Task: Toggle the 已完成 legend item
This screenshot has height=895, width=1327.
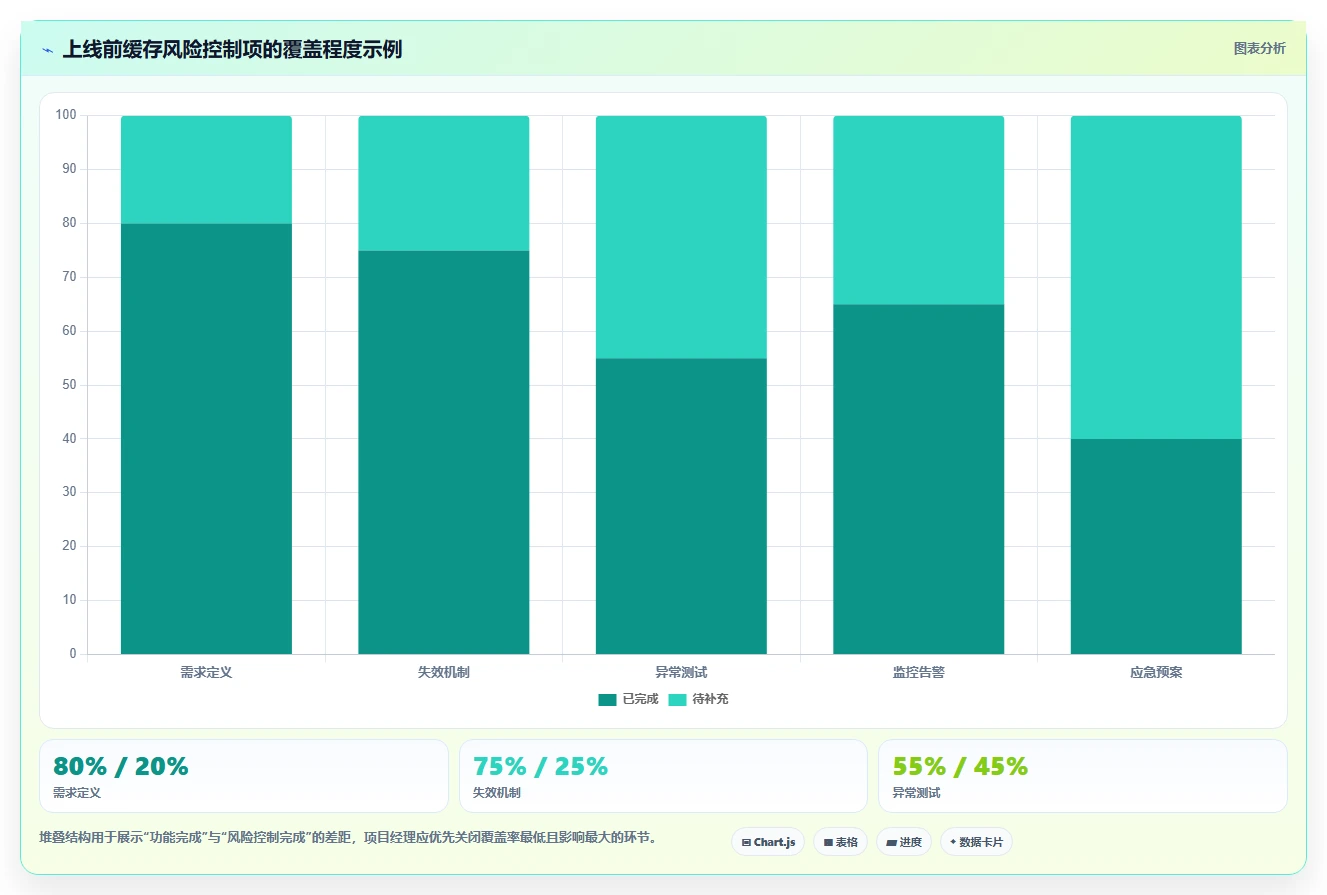Action: point(628,699)
